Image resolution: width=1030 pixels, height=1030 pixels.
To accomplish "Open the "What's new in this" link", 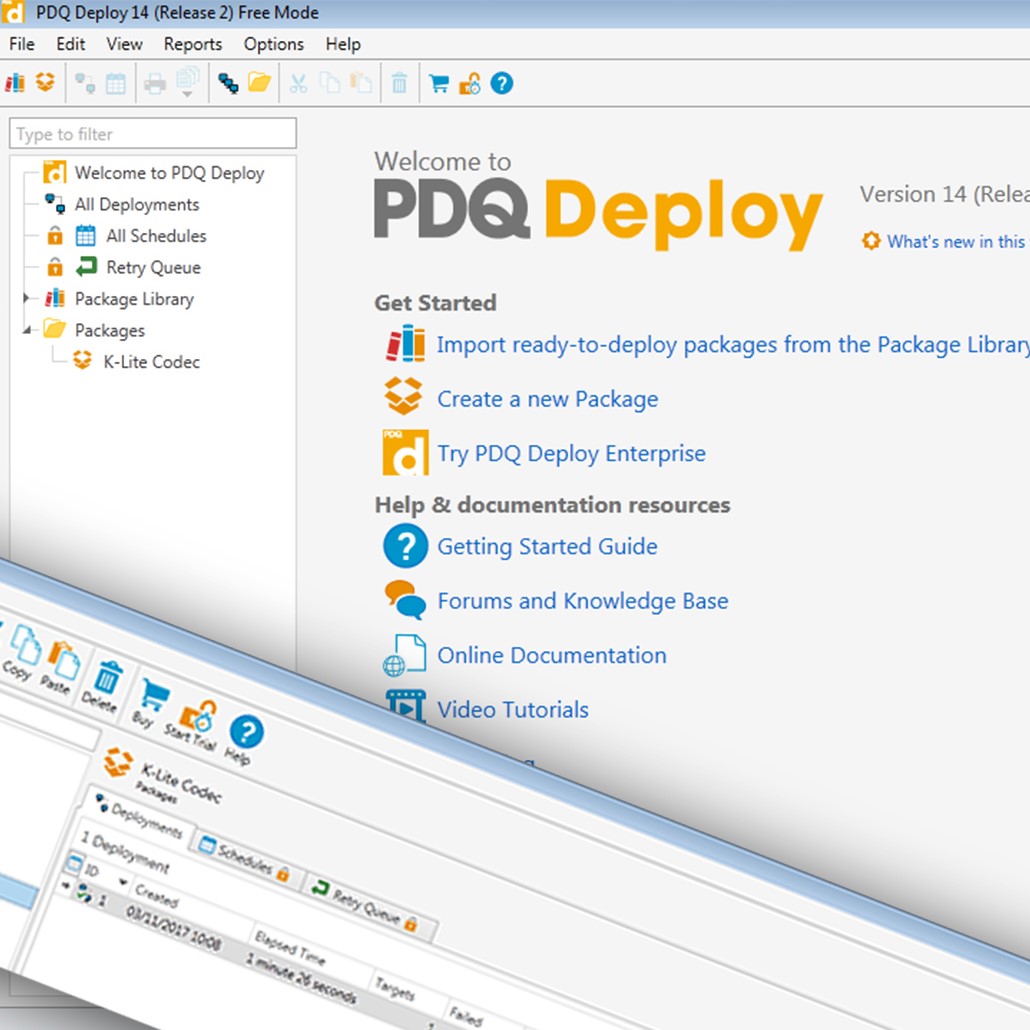I will 955,241.
